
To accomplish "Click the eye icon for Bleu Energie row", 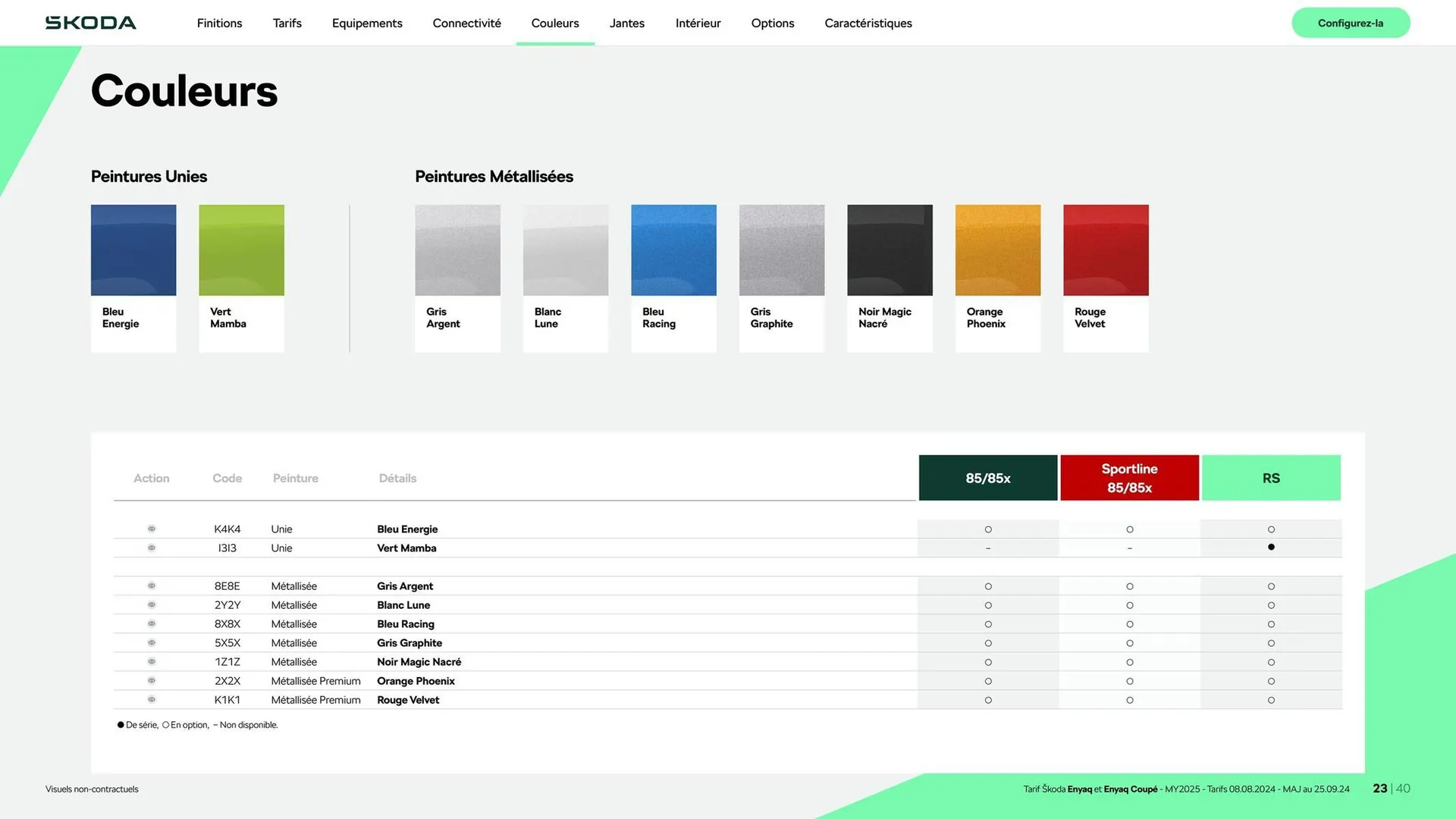I will [152, 529].
